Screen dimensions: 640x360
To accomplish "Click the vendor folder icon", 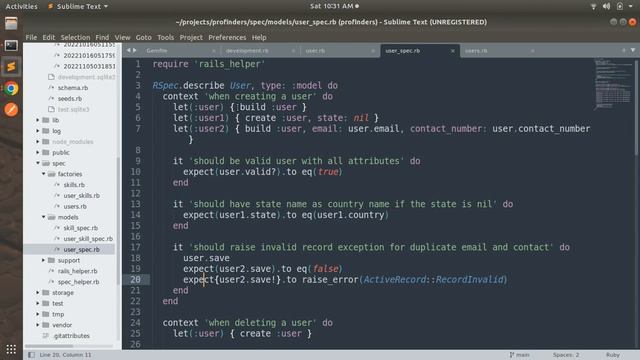I will (x=46, y=325).
